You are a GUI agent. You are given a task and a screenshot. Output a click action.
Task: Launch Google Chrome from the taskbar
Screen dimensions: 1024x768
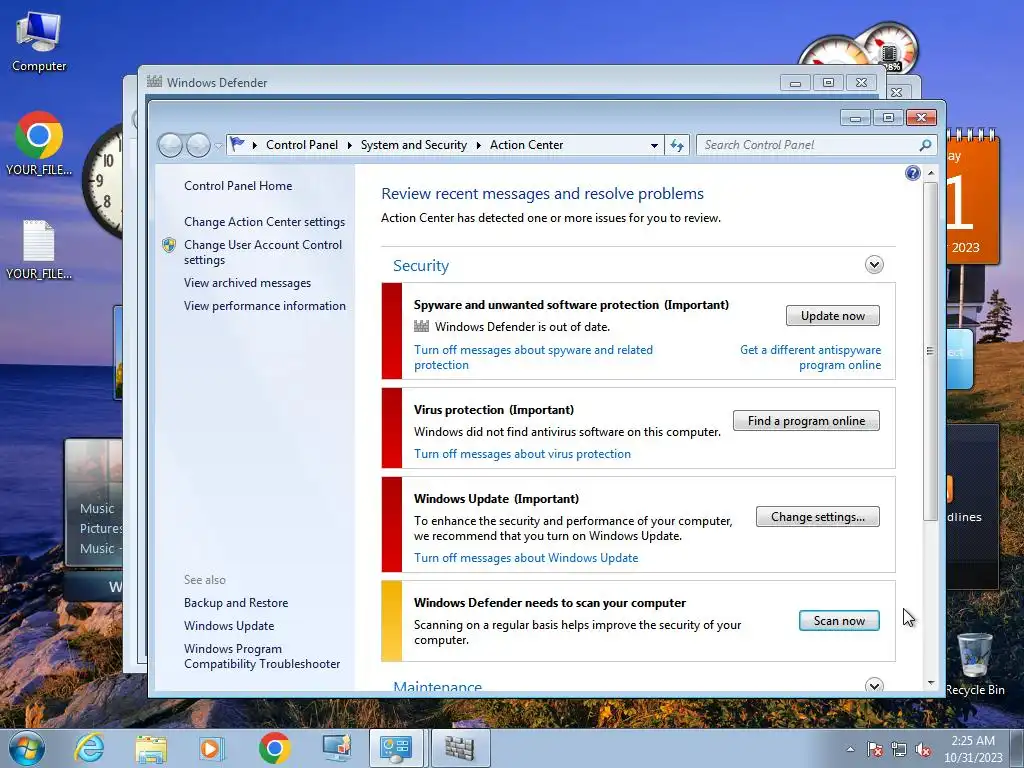(274, 748)
